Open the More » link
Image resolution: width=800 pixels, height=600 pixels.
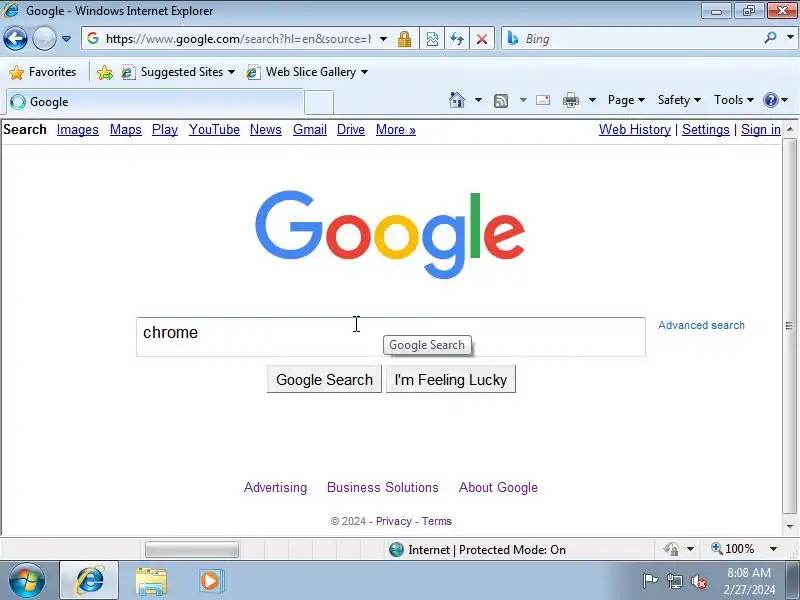(396, 130)
